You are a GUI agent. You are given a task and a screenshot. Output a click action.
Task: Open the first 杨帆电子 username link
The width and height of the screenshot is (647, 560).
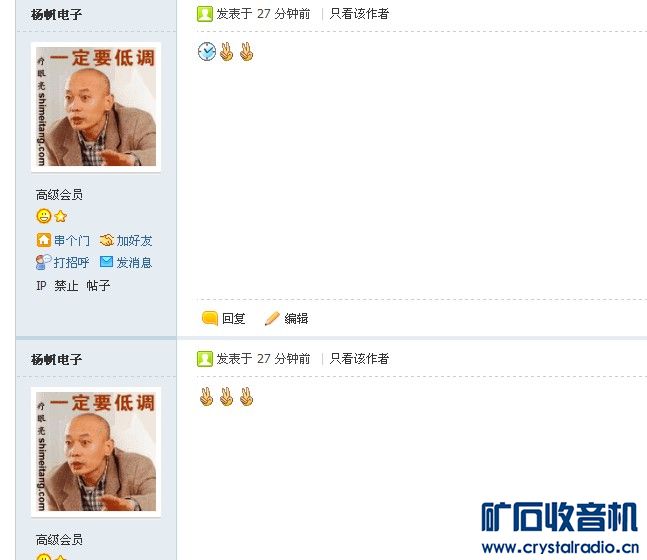click(57, 15)
